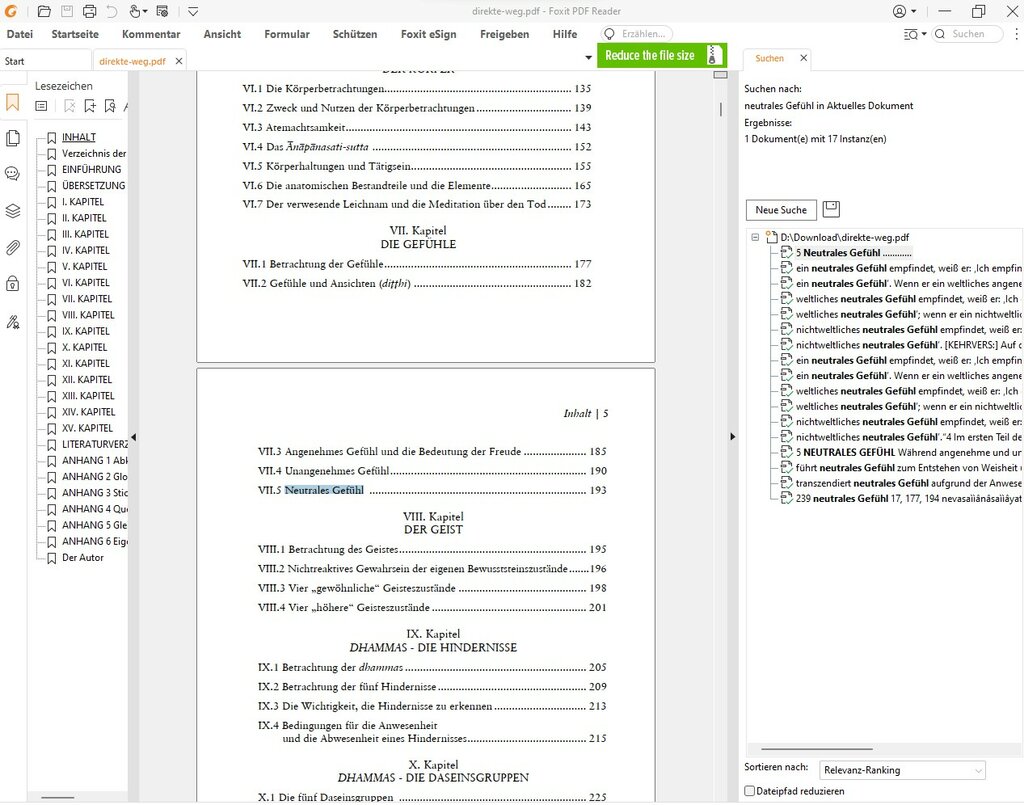Open the Layers panel icon
1024x805 pixels.
[12, 211]
